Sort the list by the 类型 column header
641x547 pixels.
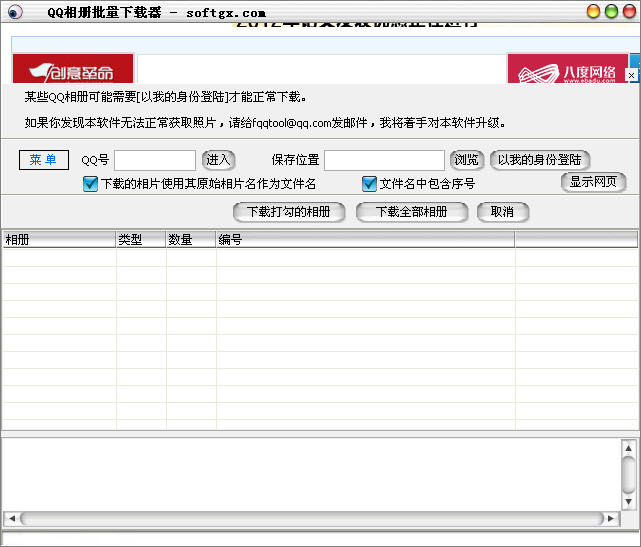click(140, 239)
